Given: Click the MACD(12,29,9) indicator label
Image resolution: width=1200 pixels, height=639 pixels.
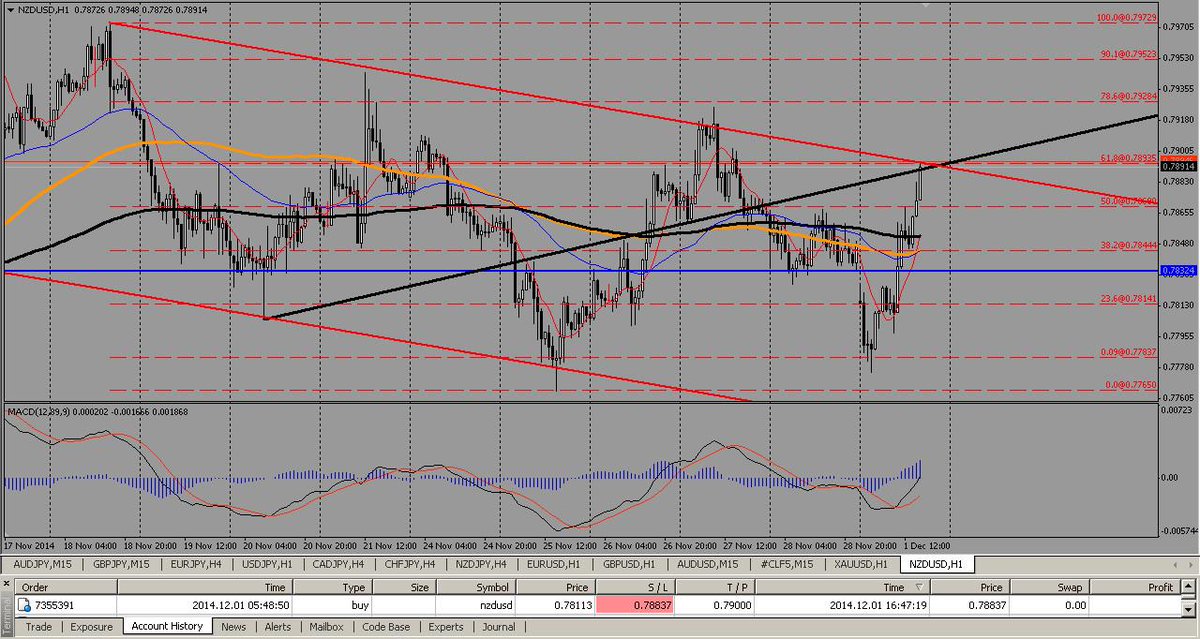Looking at the screenshot, I should click(40, 411).
